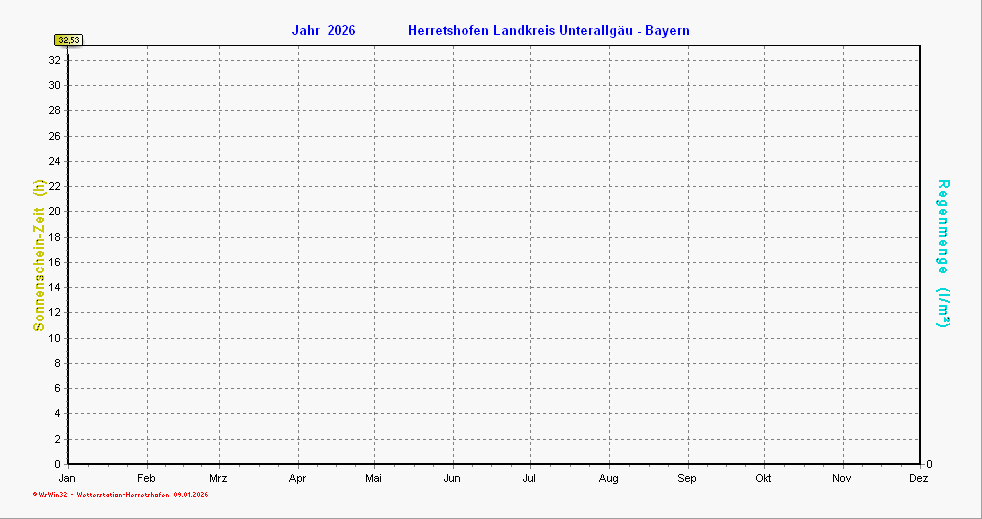Select the Sep month on the timeline
Image resolution: width=982 pixels, height=519 pixels.
click(687, 478)
